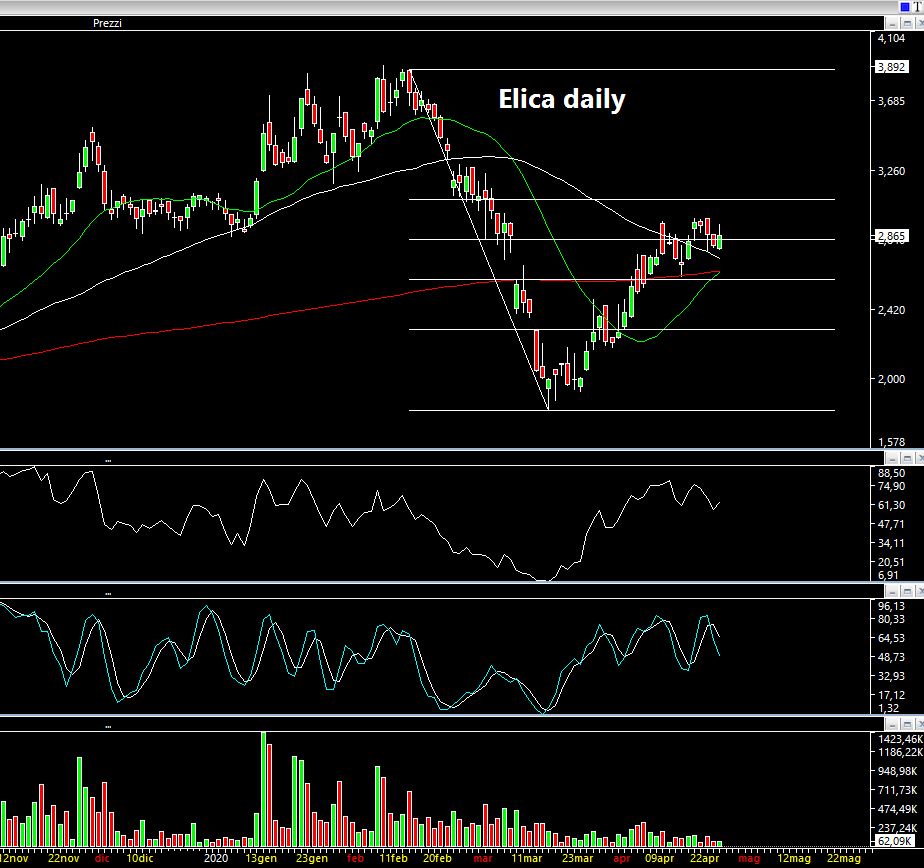Screen dimensions: 924x868
Task: Click the 4,104 price axis value
Action: coord(891,38)
